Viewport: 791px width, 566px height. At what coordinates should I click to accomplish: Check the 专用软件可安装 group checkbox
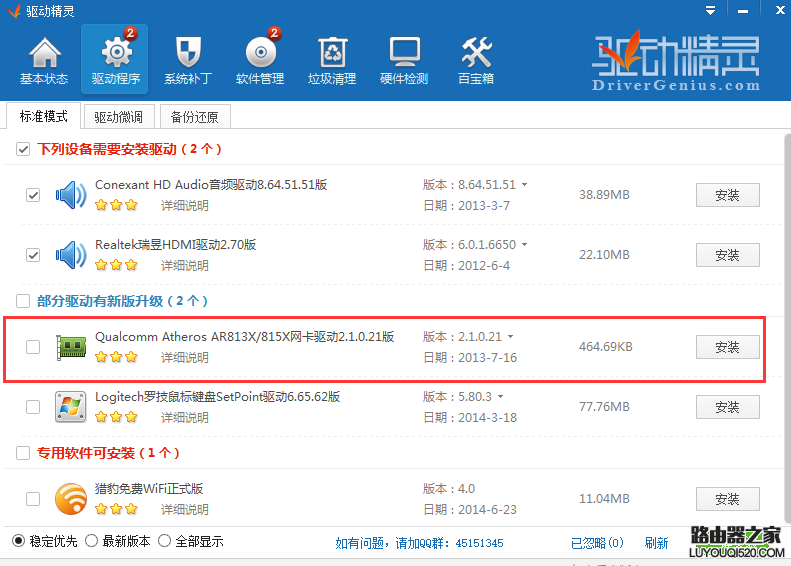23,453
